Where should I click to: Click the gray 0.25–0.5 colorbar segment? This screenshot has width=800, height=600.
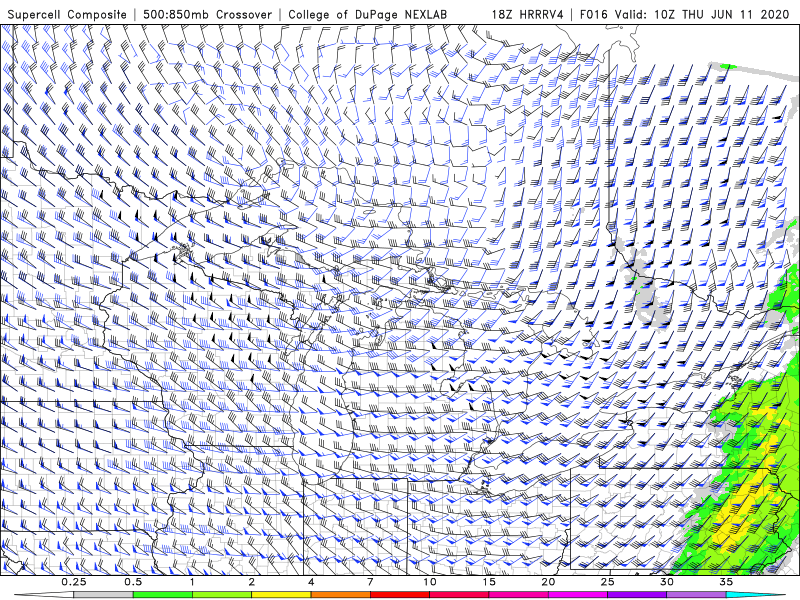pos(104,595)
